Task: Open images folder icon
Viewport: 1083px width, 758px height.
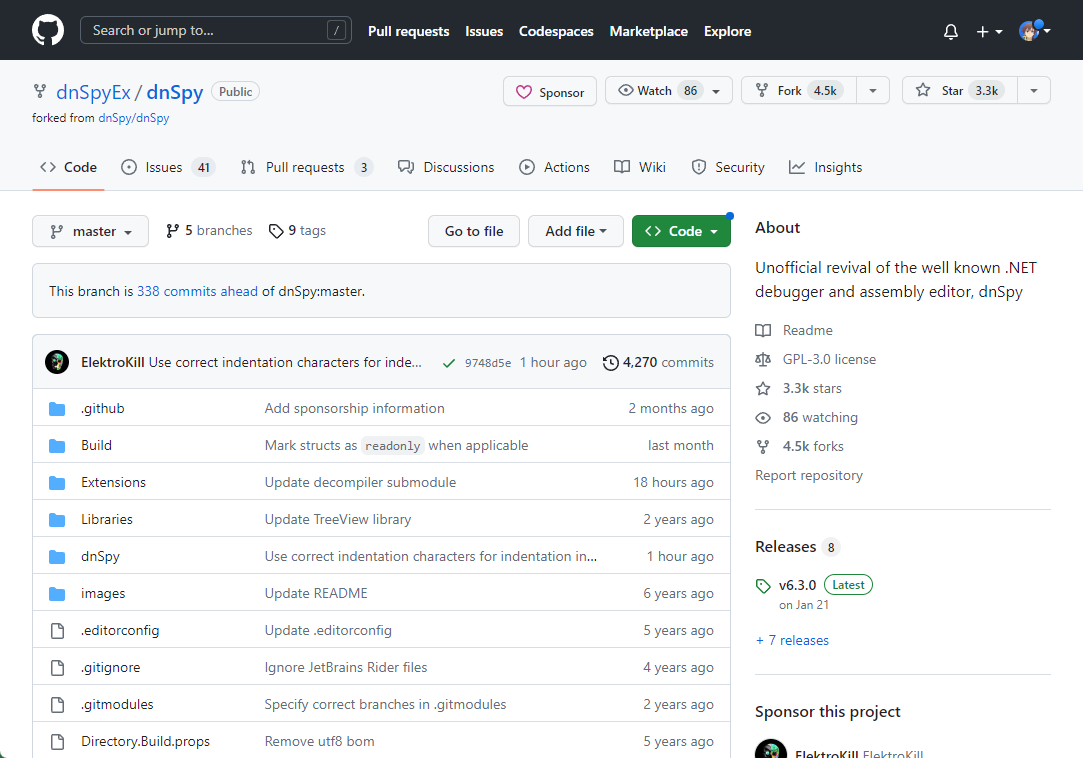Action: pyautogui.click(x=57, y=594)
